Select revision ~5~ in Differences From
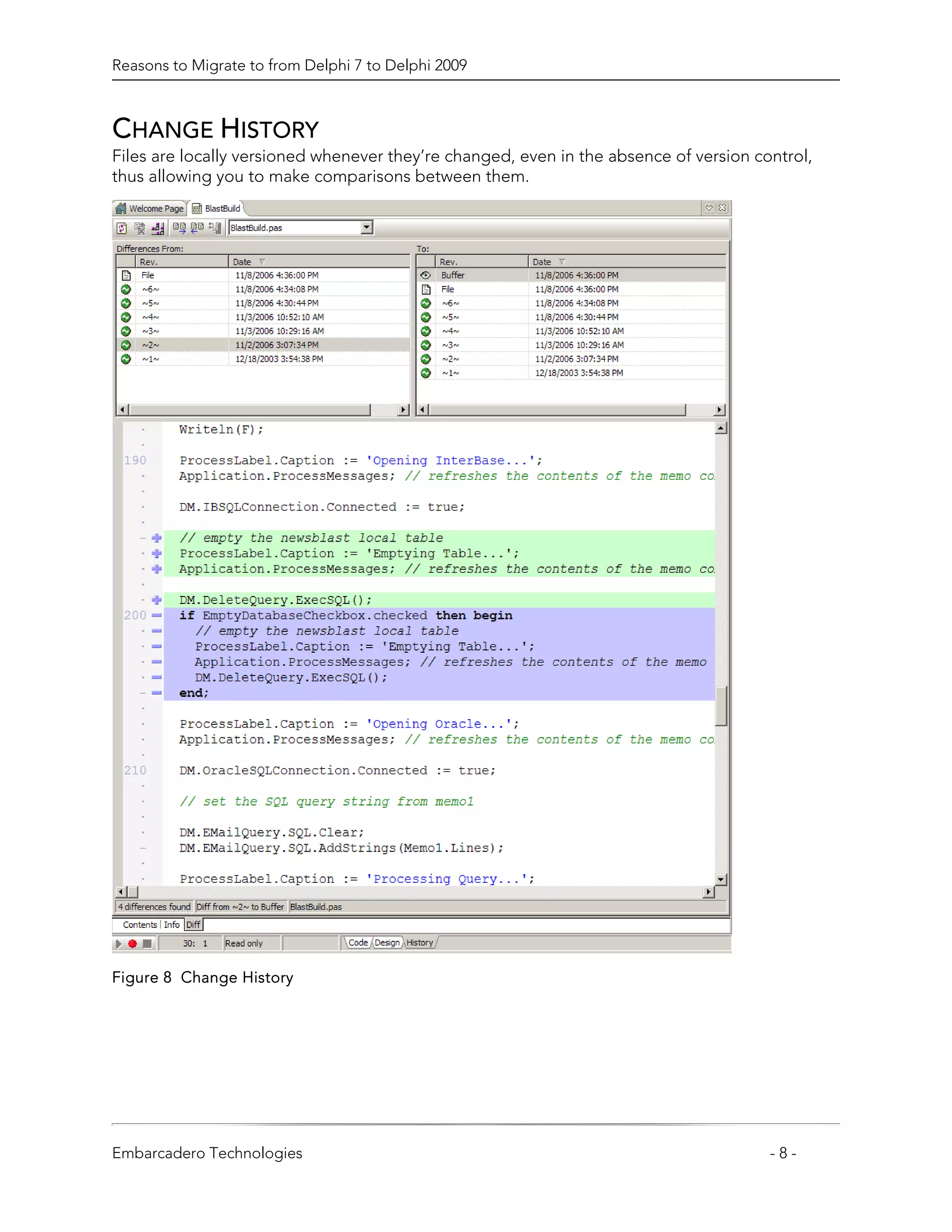 (264, 304)
